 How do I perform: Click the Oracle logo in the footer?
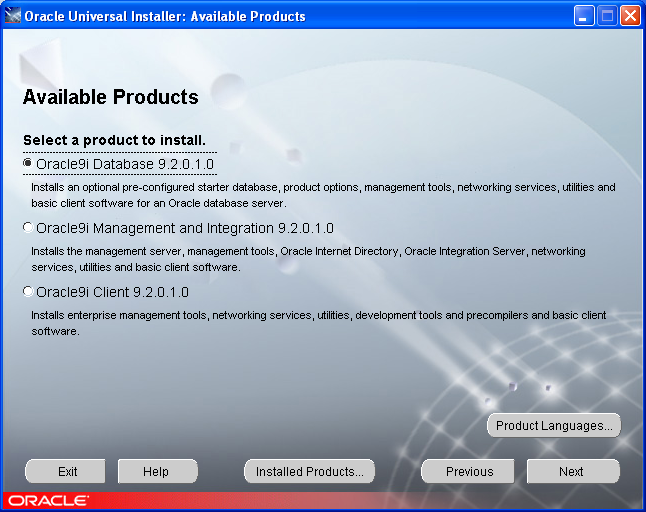[48, 500]
